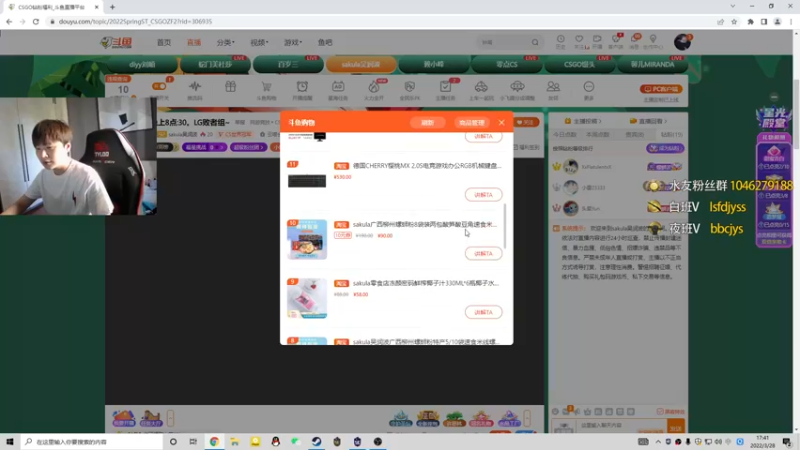Click the 刷新 button in shopping dialog
800x450 pixels.
[428, 122]
